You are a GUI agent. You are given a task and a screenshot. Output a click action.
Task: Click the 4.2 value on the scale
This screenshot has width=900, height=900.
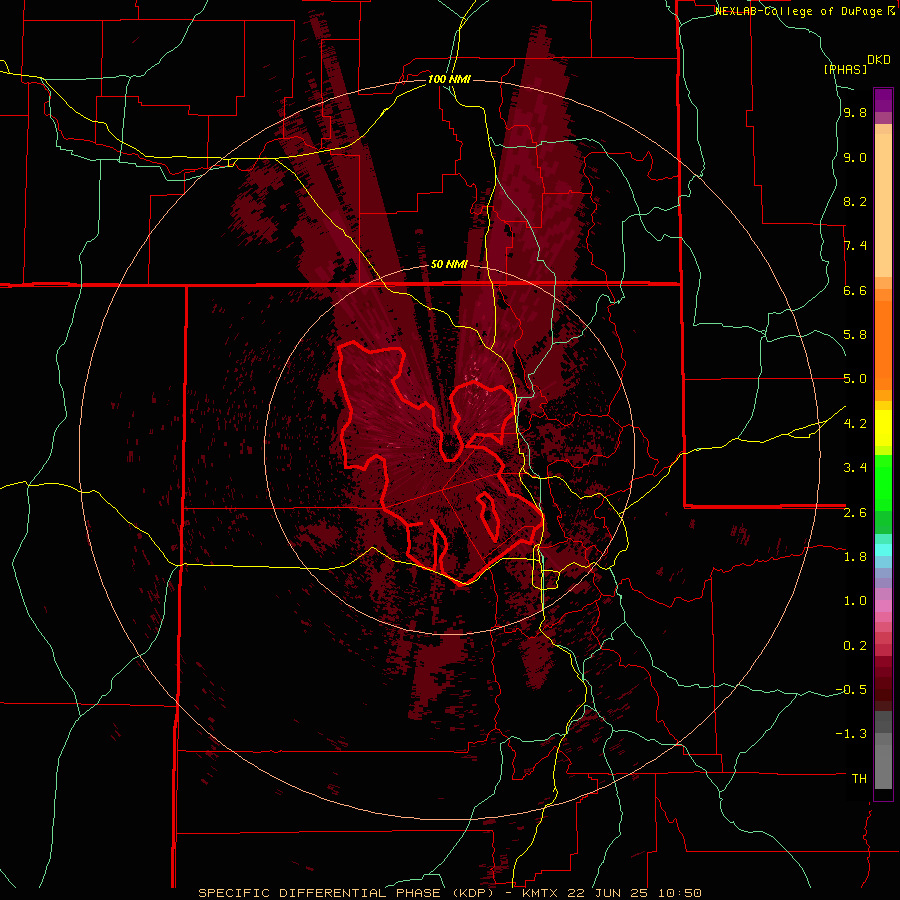coord(855,424)
